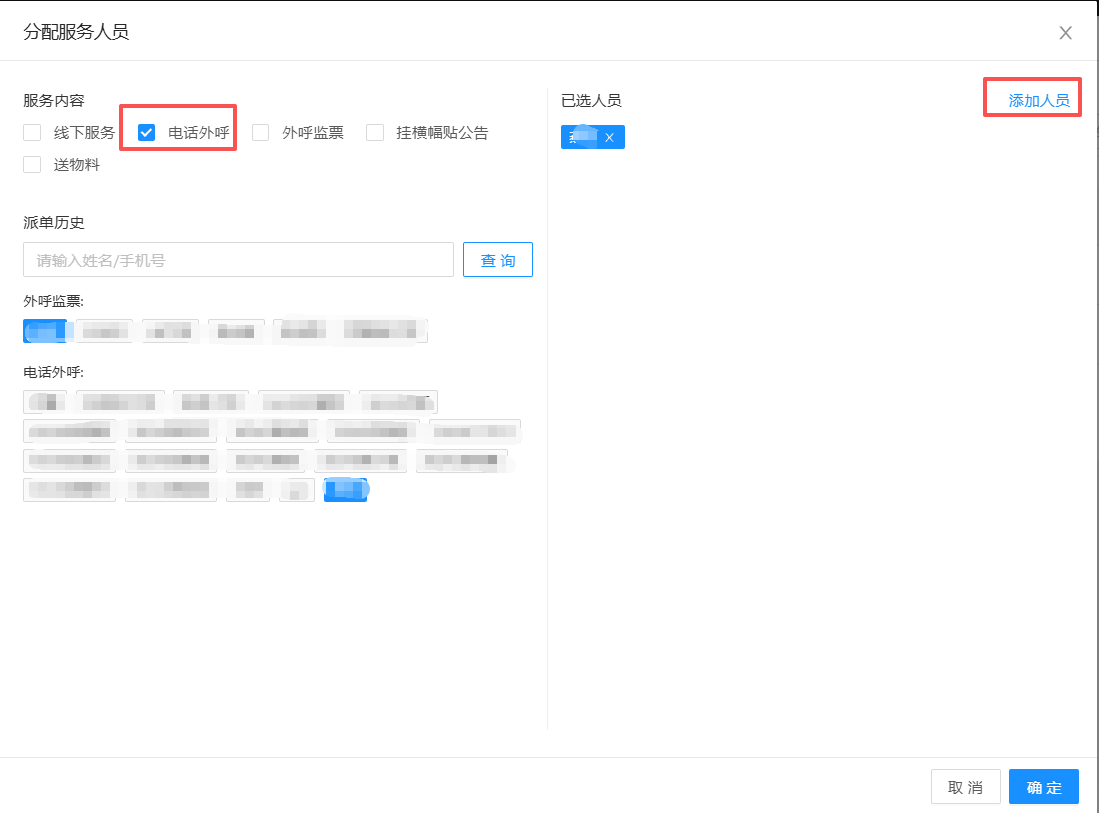Check the 挂横幅贴公告 option

click(x=375, y=133)
